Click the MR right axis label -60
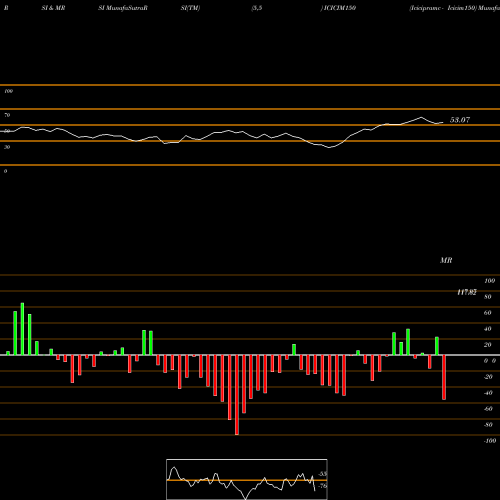 [x=488, y=409]
